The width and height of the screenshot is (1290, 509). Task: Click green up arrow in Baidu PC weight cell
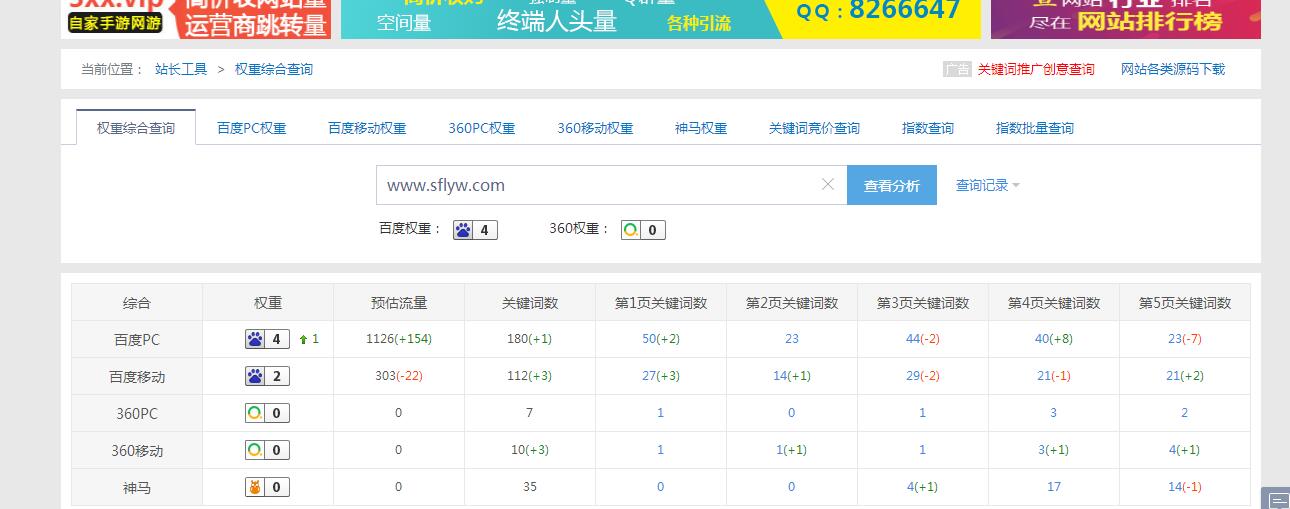pos(304,339)
